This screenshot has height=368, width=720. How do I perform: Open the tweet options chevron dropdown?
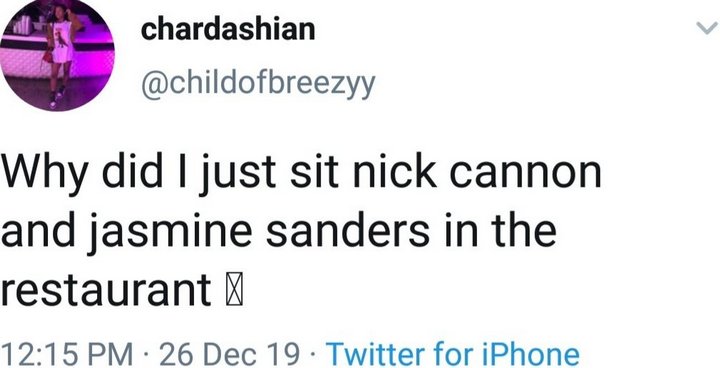click(707, 29)
